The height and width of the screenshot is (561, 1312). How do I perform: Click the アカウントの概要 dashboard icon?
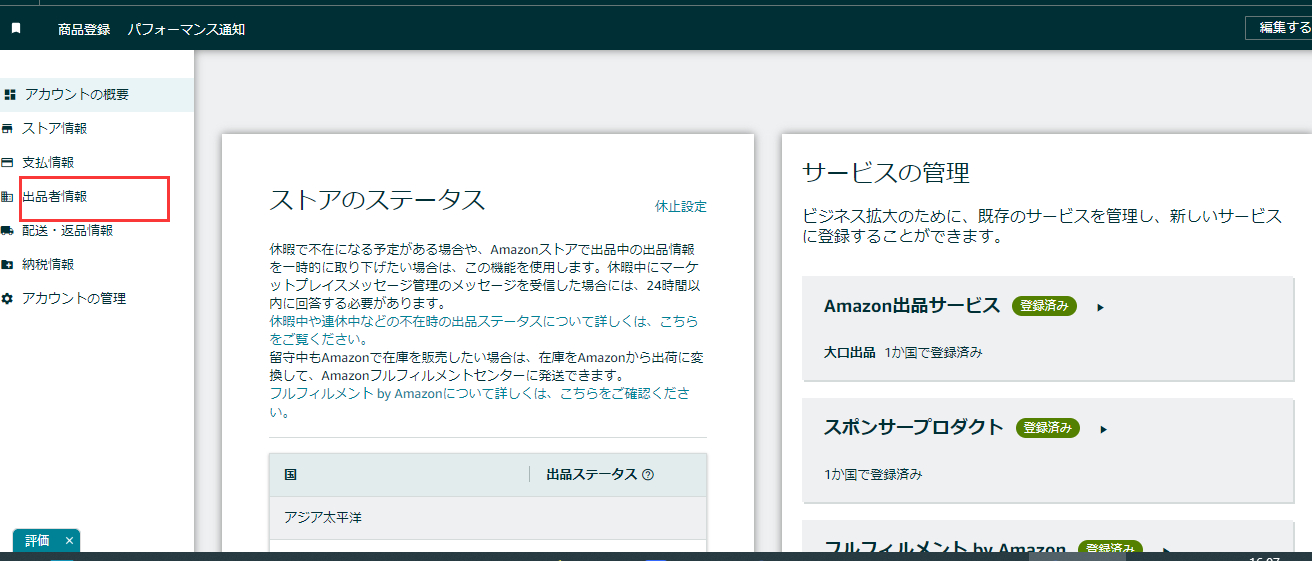click(10, 95)
